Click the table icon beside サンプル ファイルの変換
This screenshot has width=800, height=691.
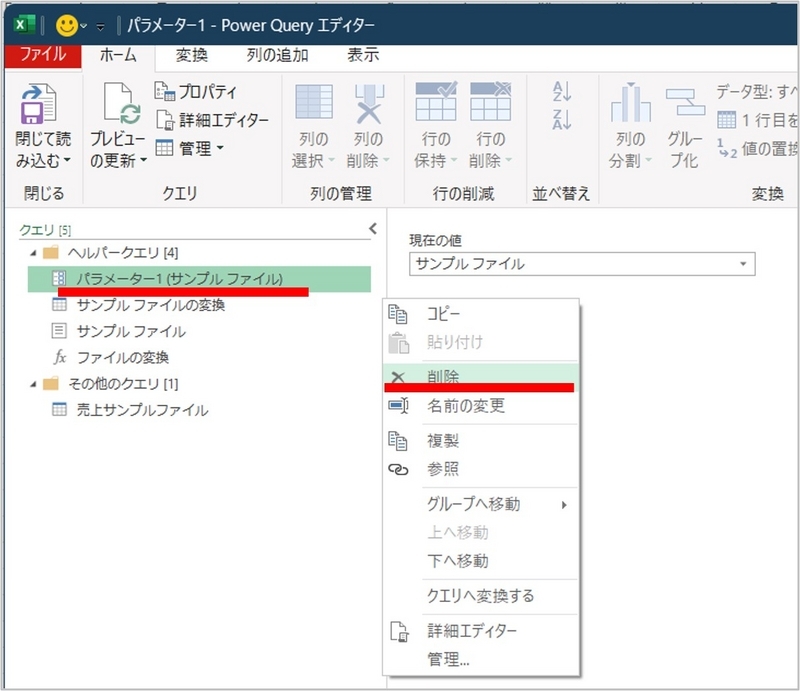coord(59,305)
